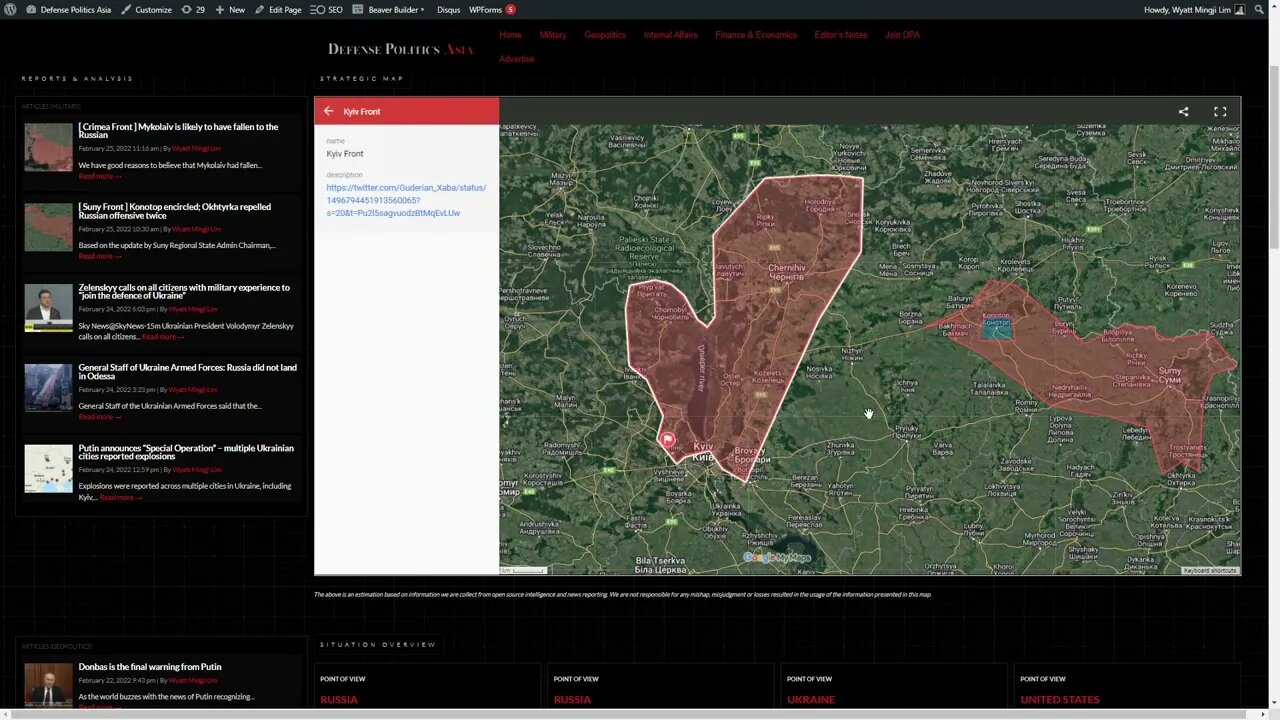
Task: Open the Konotop encircled article title
Action: coord(175,211)
